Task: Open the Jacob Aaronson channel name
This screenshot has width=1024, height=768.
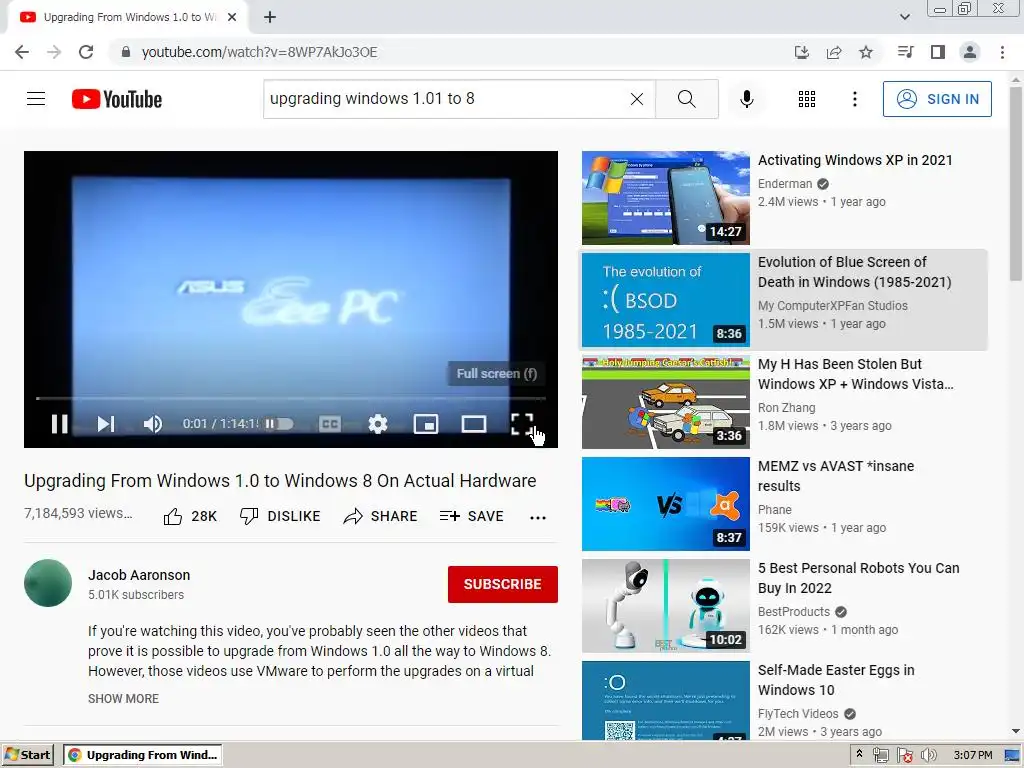Action: (x=139, y=575)
